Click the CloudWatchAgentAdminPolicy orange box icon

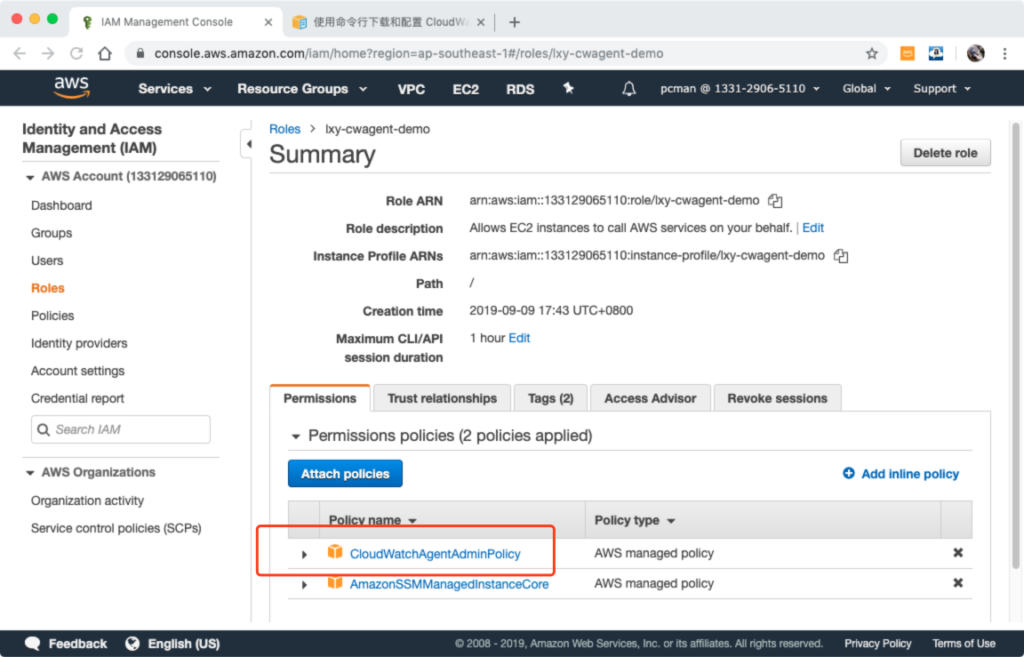point(335,552)
